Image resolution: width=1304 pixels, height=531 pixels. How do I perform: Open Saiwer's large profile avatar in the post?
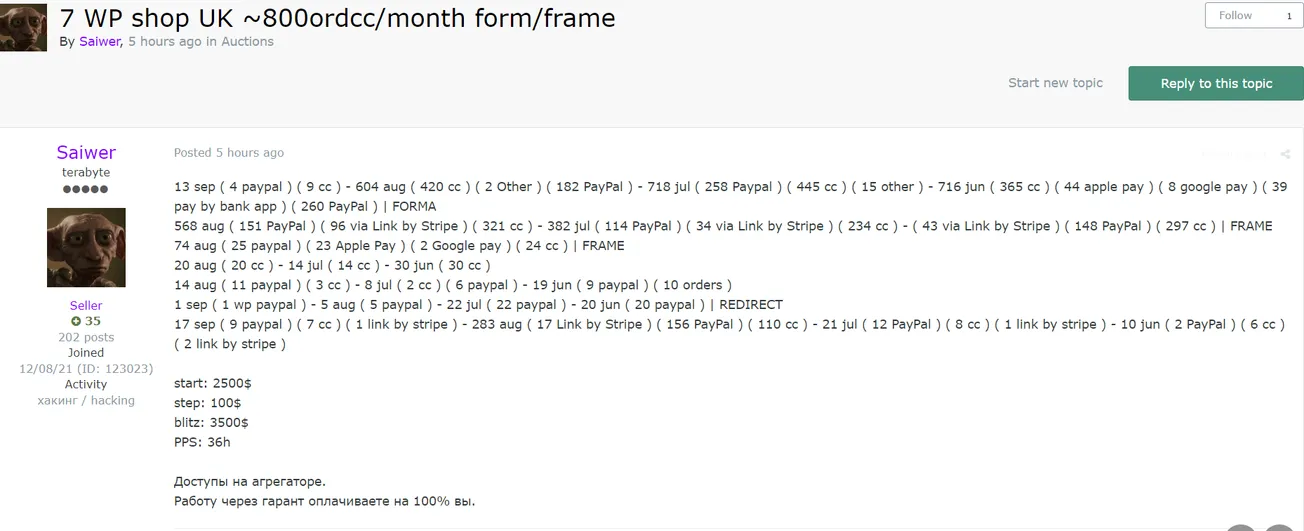86,247
